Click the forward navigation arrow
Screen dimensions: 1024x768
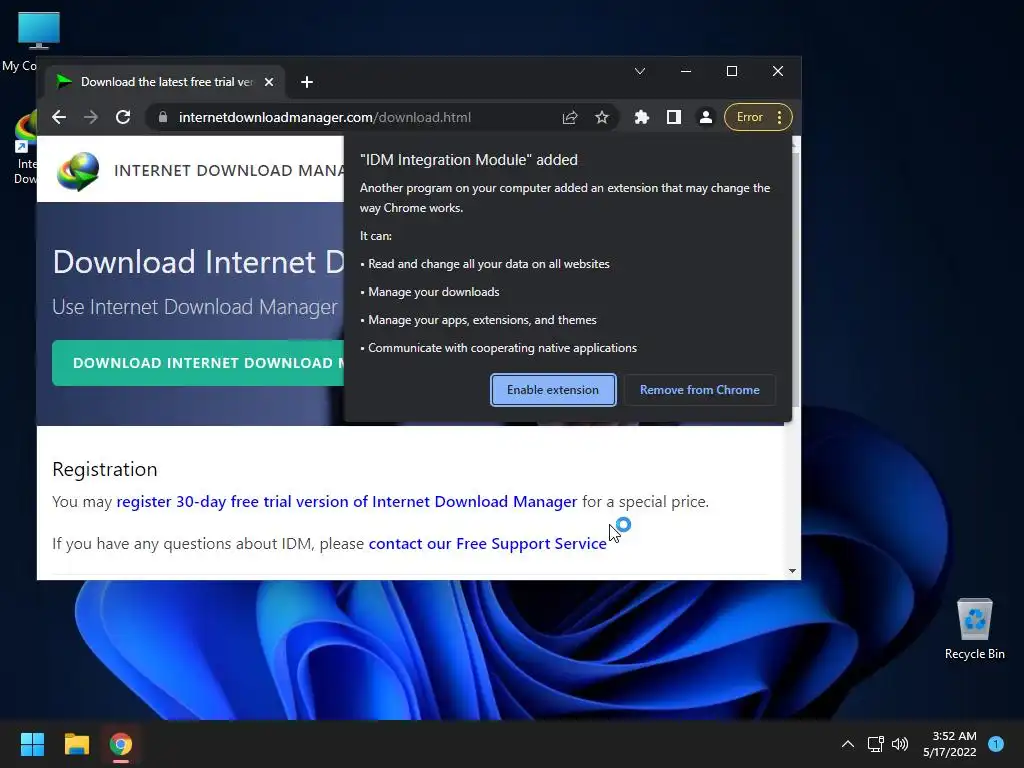point(91,117)
